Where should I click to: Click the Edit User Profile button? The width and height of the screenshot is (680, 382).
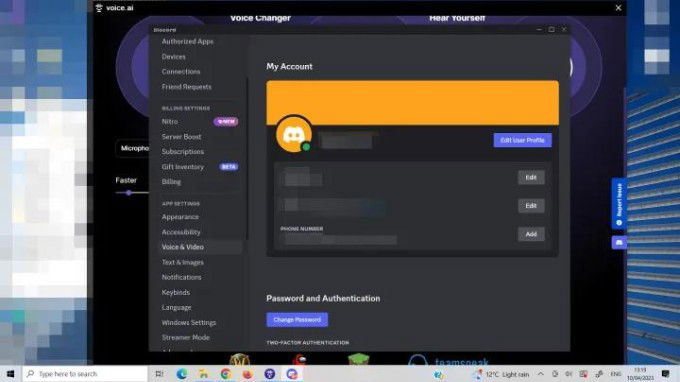(523, 140)
